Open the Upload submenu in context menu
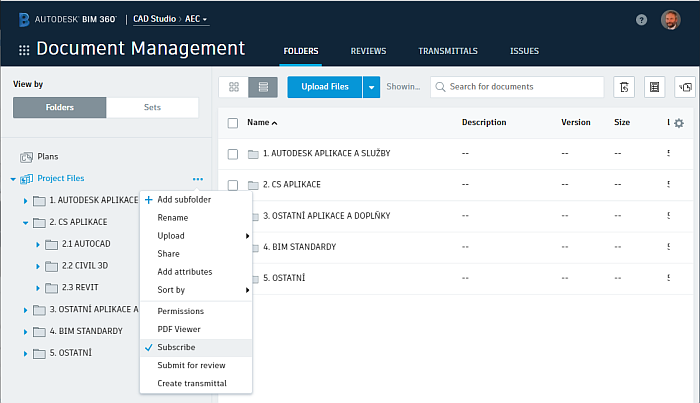 click(196, 236)
